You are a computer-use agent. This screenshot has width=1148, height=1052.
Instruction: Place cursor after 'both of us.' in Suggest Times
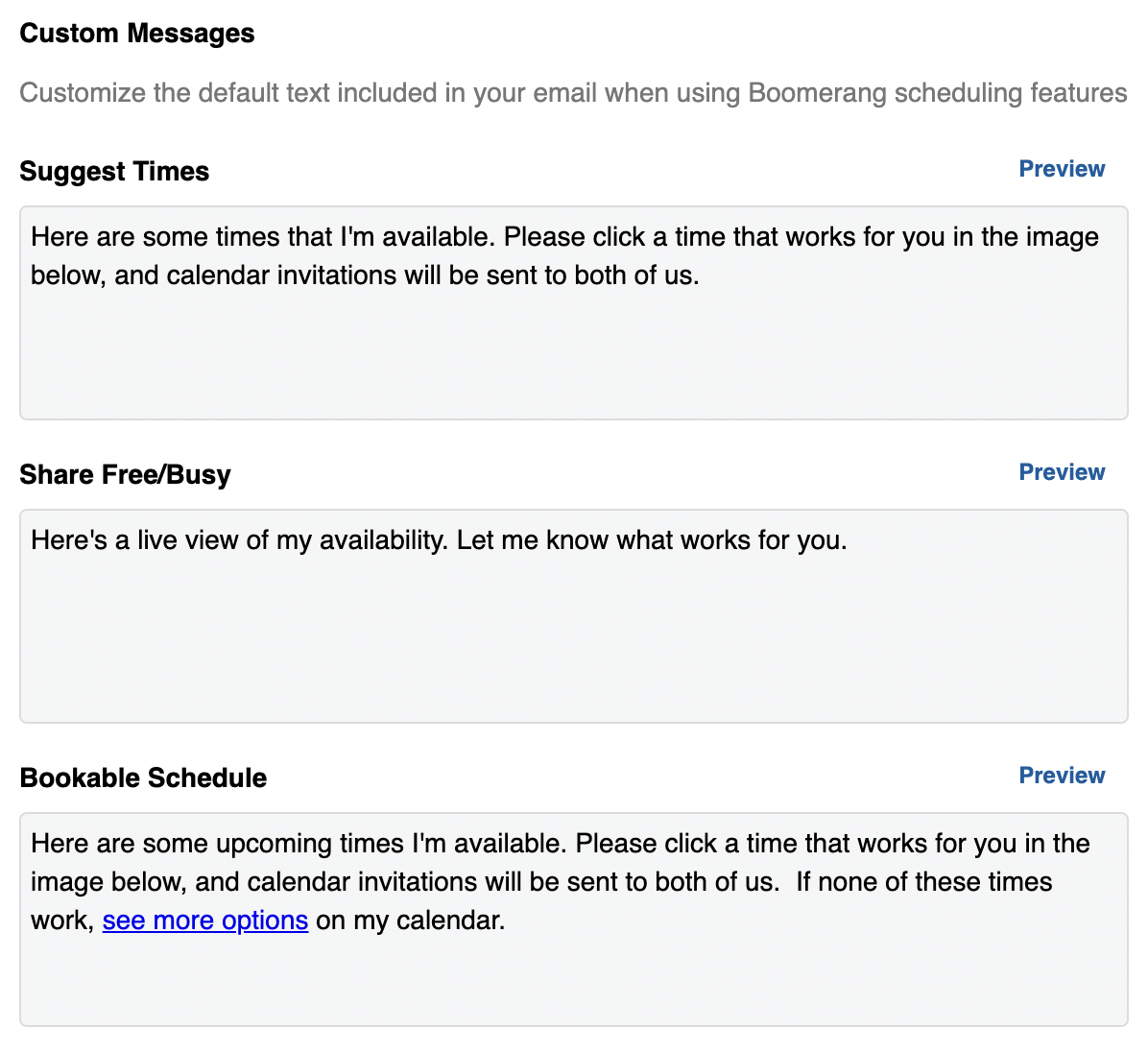point(701,275)
